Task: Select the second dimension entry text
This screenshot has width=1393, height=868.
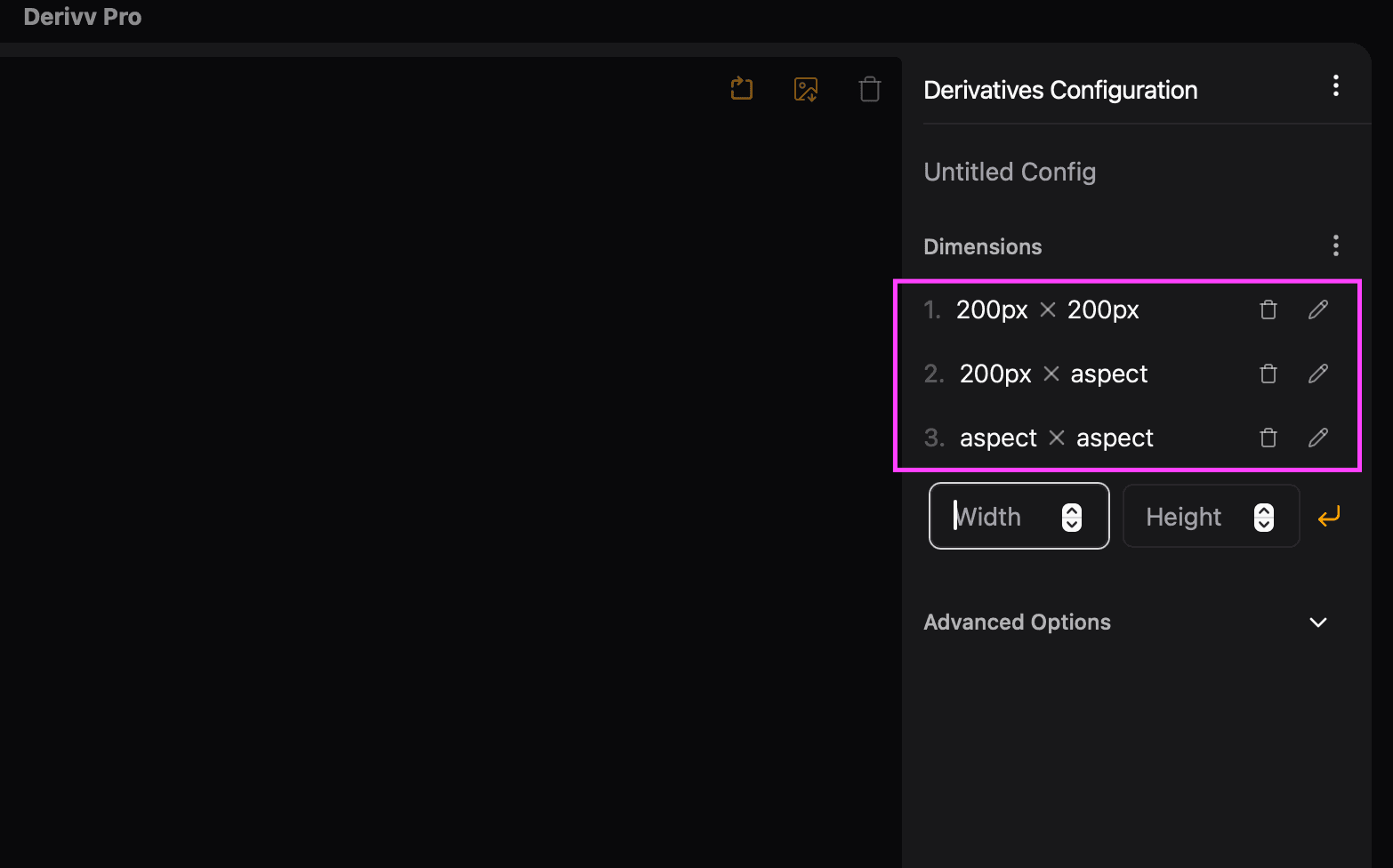Action: point(1053,374)
